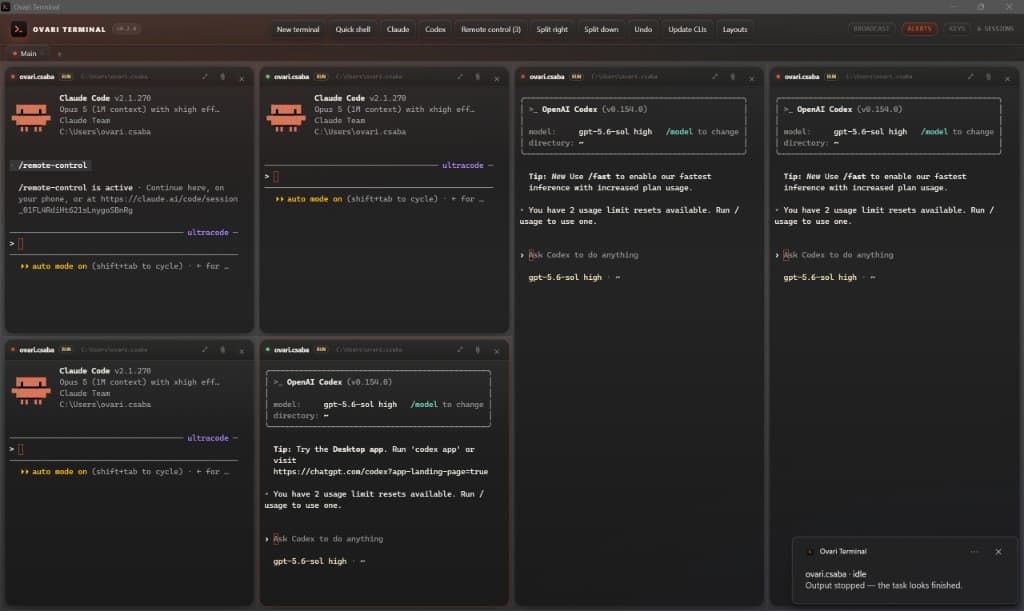Focus the prompt in the bottom-left Claude pane
Screen dimensions: 1024x611
pyautogui.click(x=124, y=449)
